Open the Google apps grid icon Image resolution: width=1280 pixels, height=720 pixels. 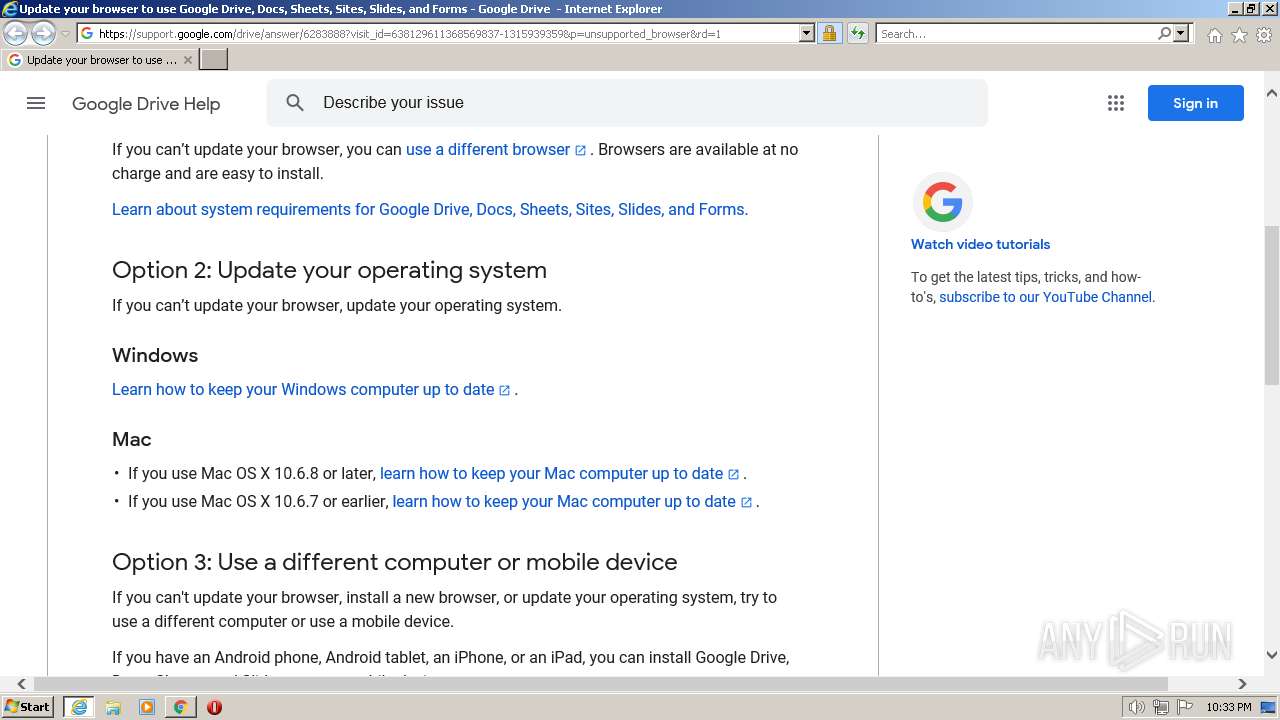(x=1116, y=103)
